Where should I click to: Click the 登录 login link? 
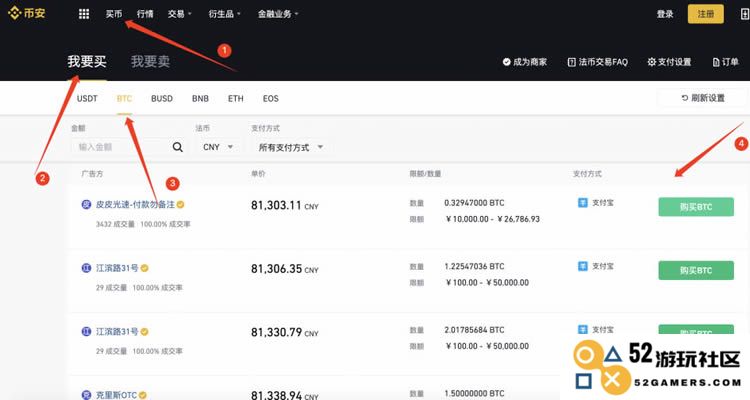coord(665,14)
